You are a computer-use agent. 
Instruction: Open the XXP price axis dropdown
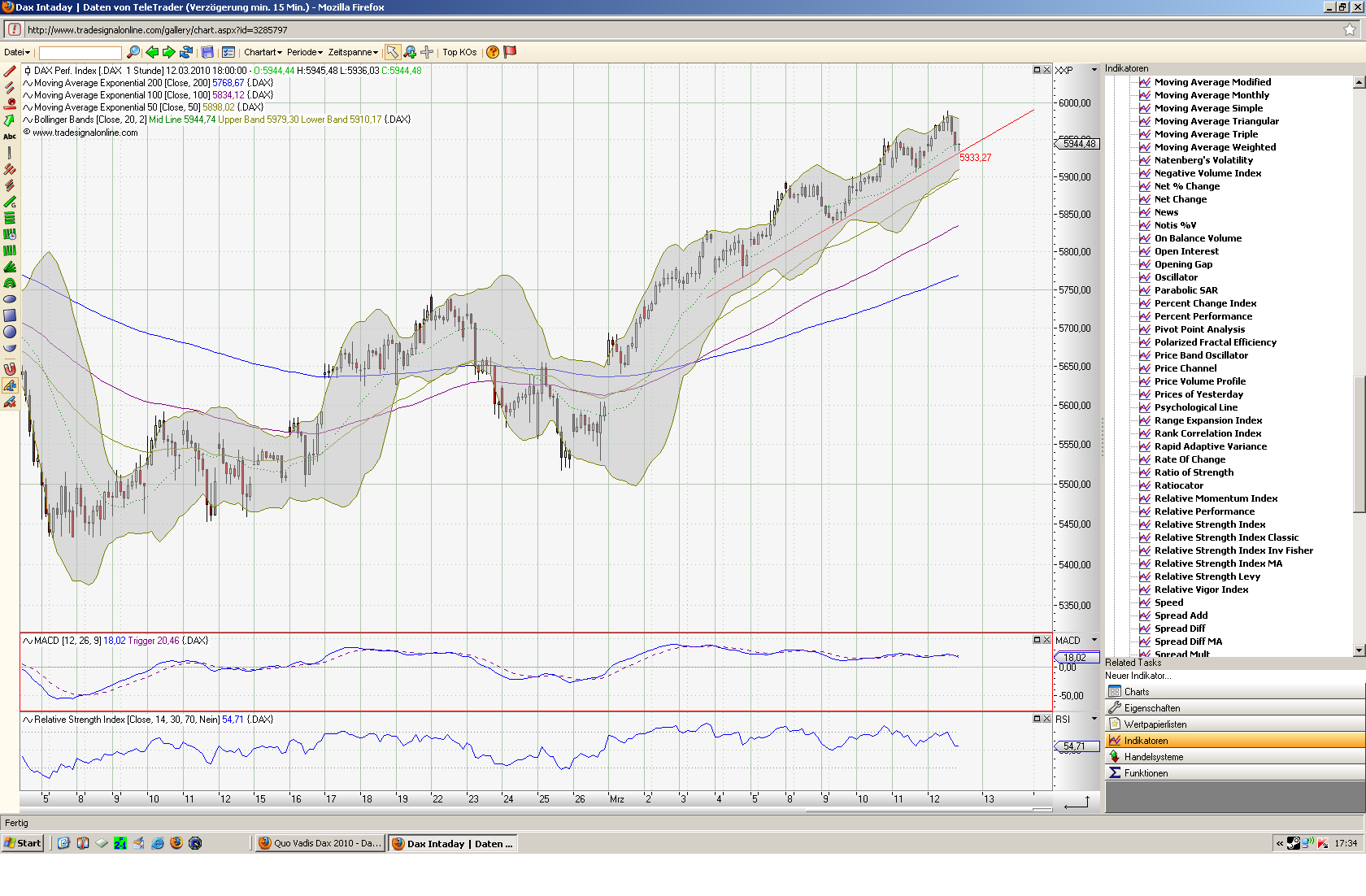pyautogui.click(x=1094, y=70)
